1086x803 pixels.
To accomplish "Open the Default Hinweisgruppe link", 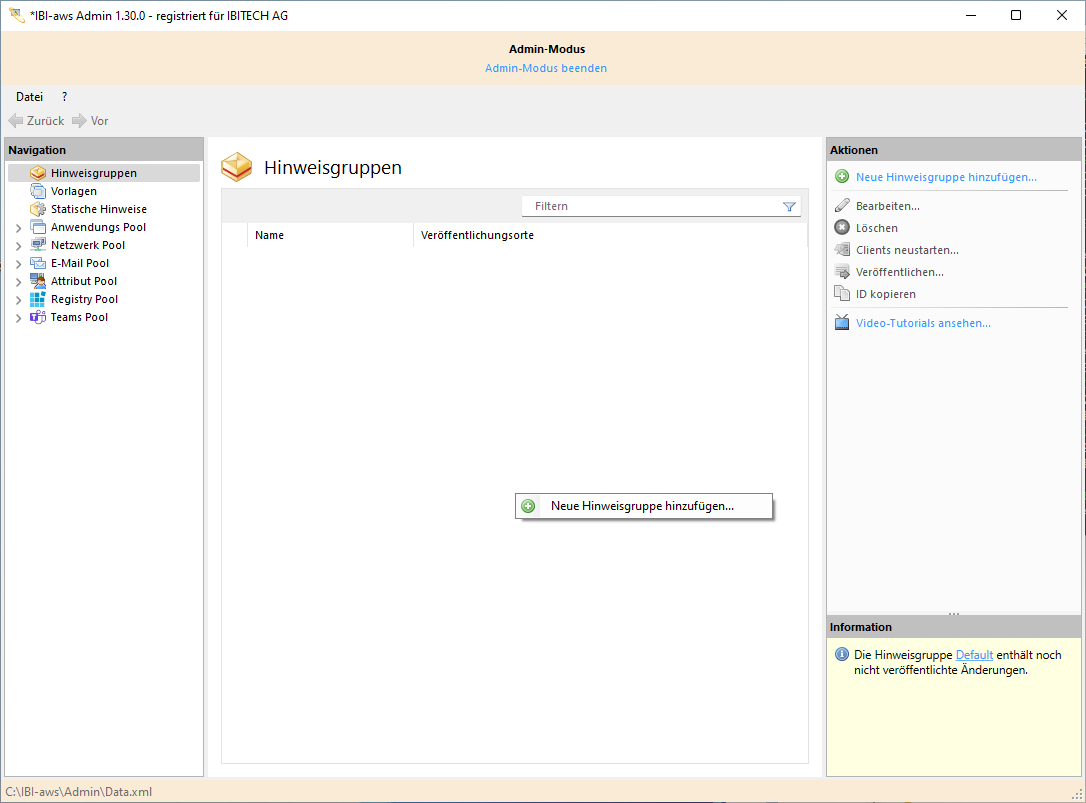I will [974, 655].
